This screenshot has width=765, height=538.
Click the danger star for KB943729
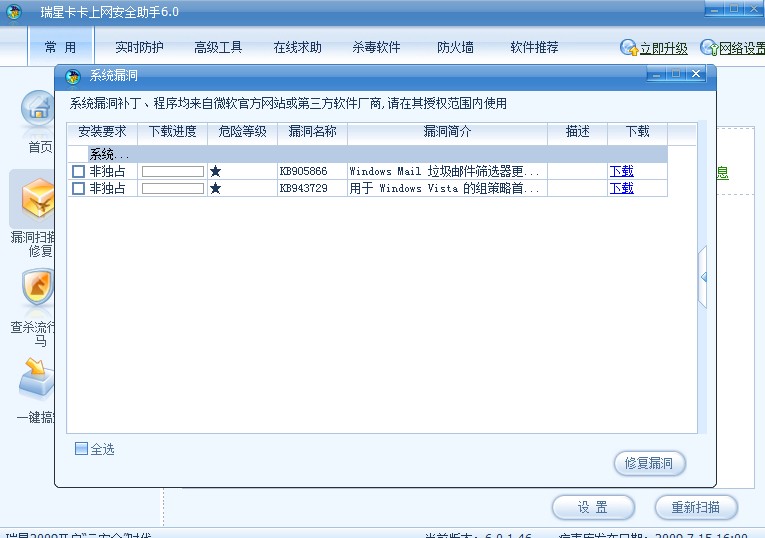coord(215,188)
